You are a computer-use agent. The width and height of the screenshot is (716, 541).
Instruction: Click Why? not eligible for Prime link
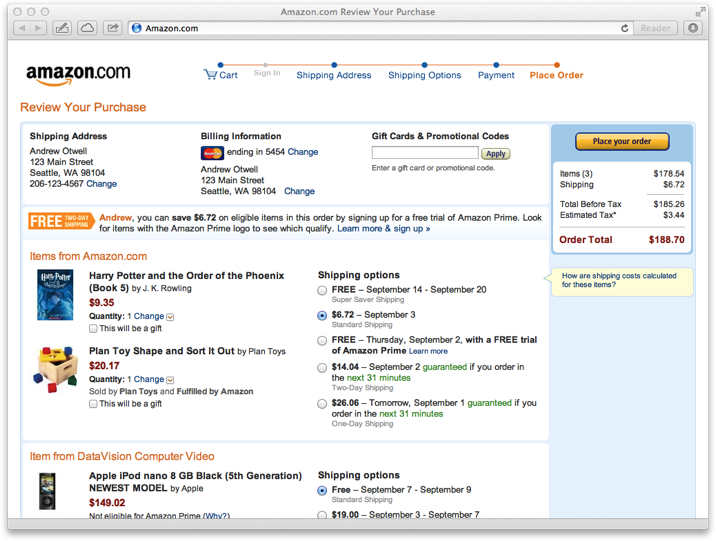click(x=216, y=515)
